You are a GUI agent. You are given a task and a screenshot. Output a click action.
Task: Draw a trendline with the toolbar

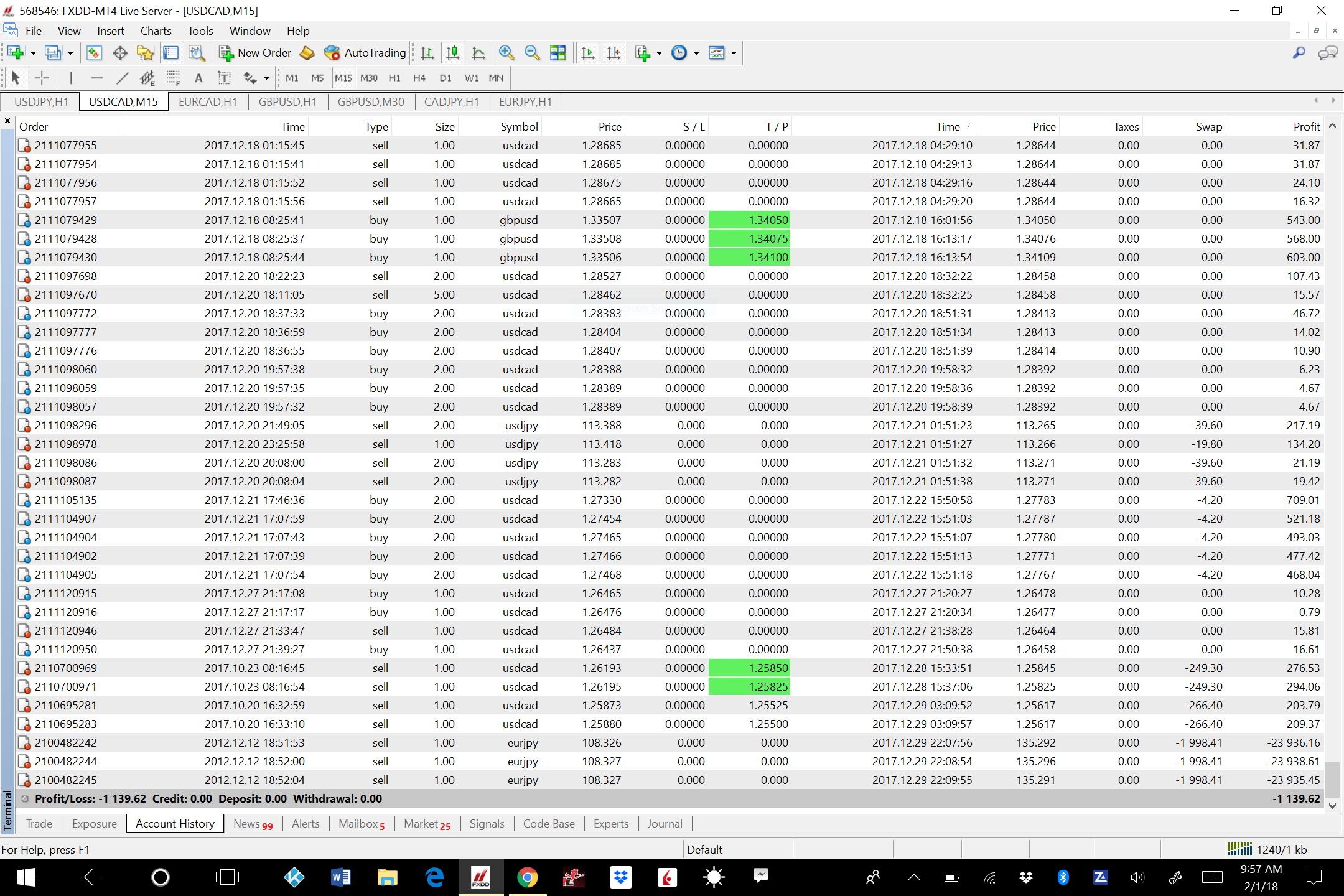[122, 78]
